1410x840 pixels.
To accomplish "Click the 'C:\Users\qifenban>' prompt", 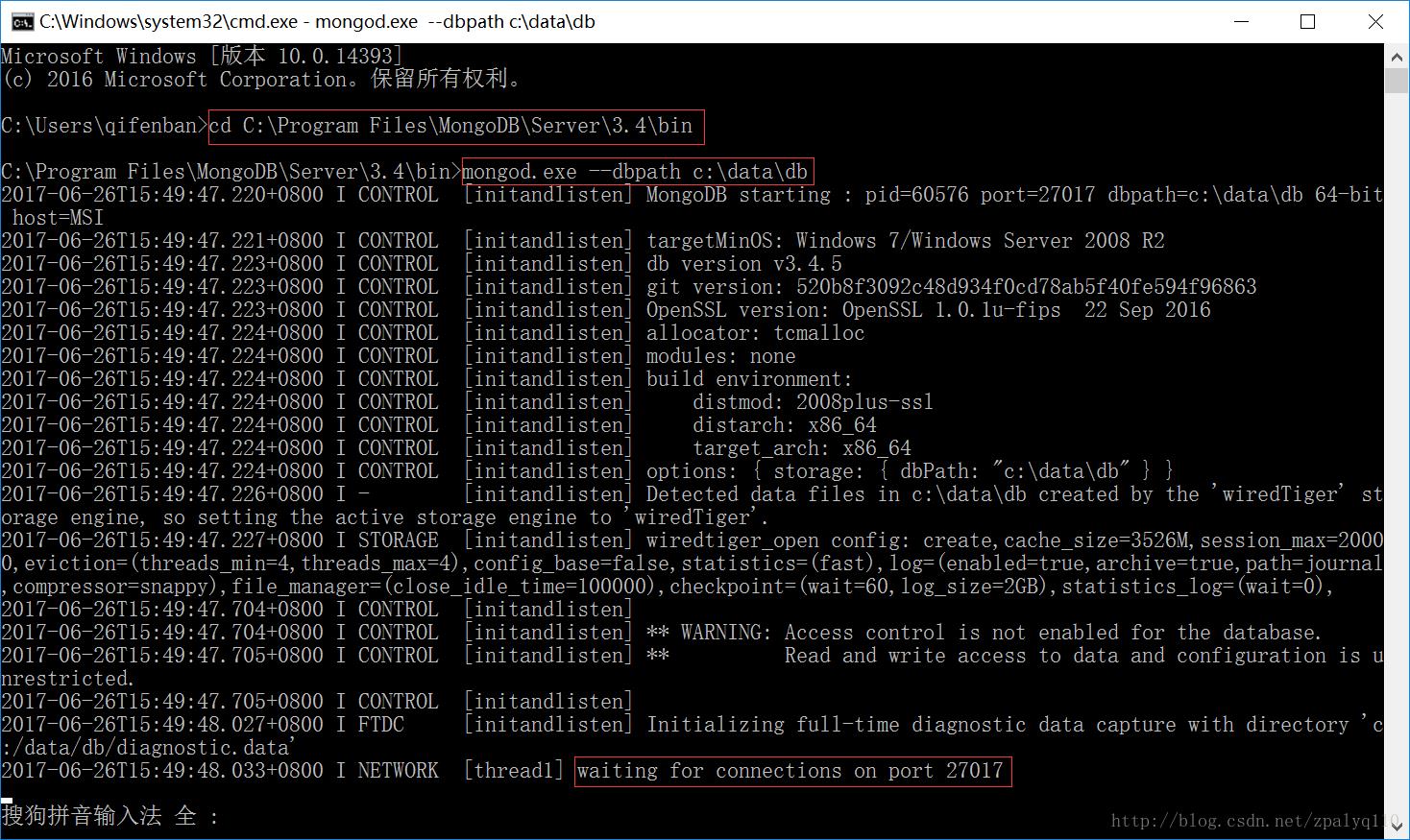I will [x=104, y=126].
